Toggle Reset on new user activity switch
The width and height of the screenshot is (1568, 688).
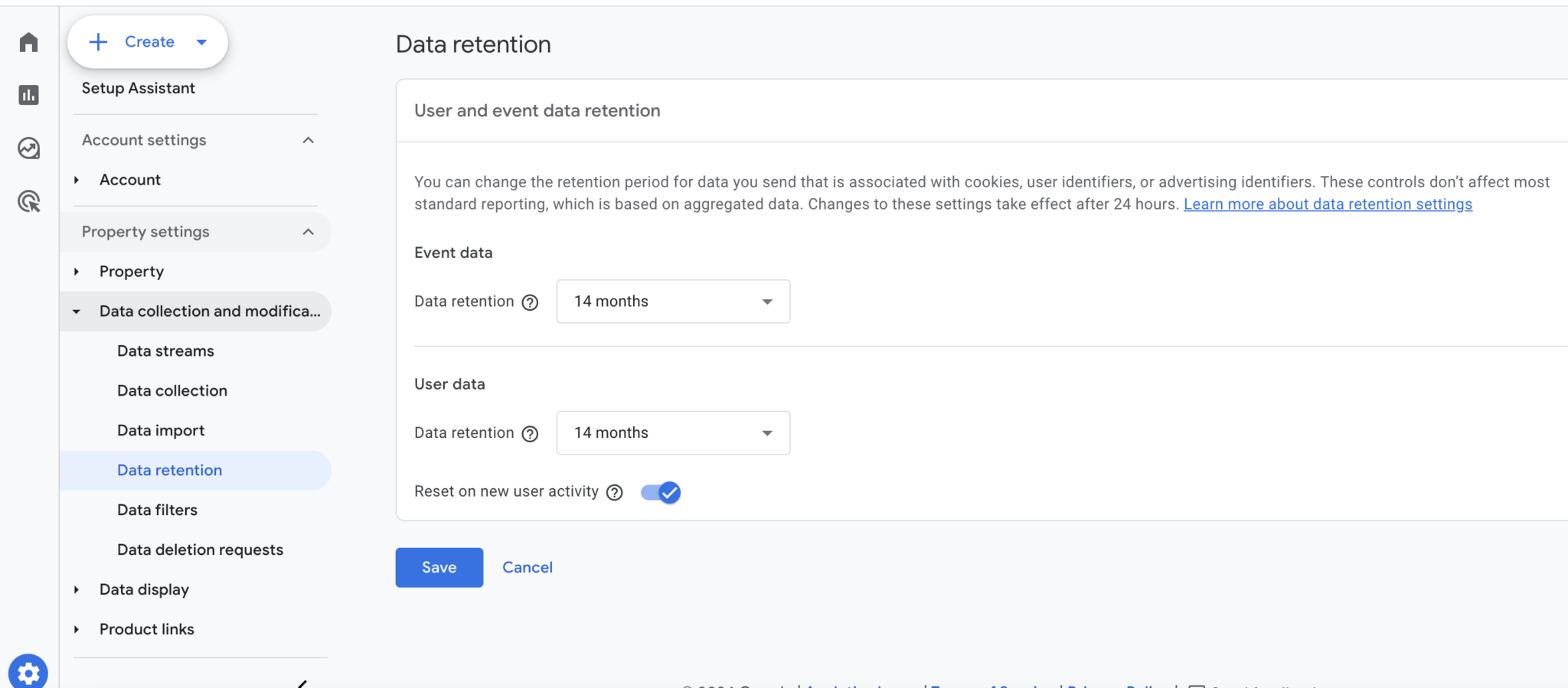661,492
